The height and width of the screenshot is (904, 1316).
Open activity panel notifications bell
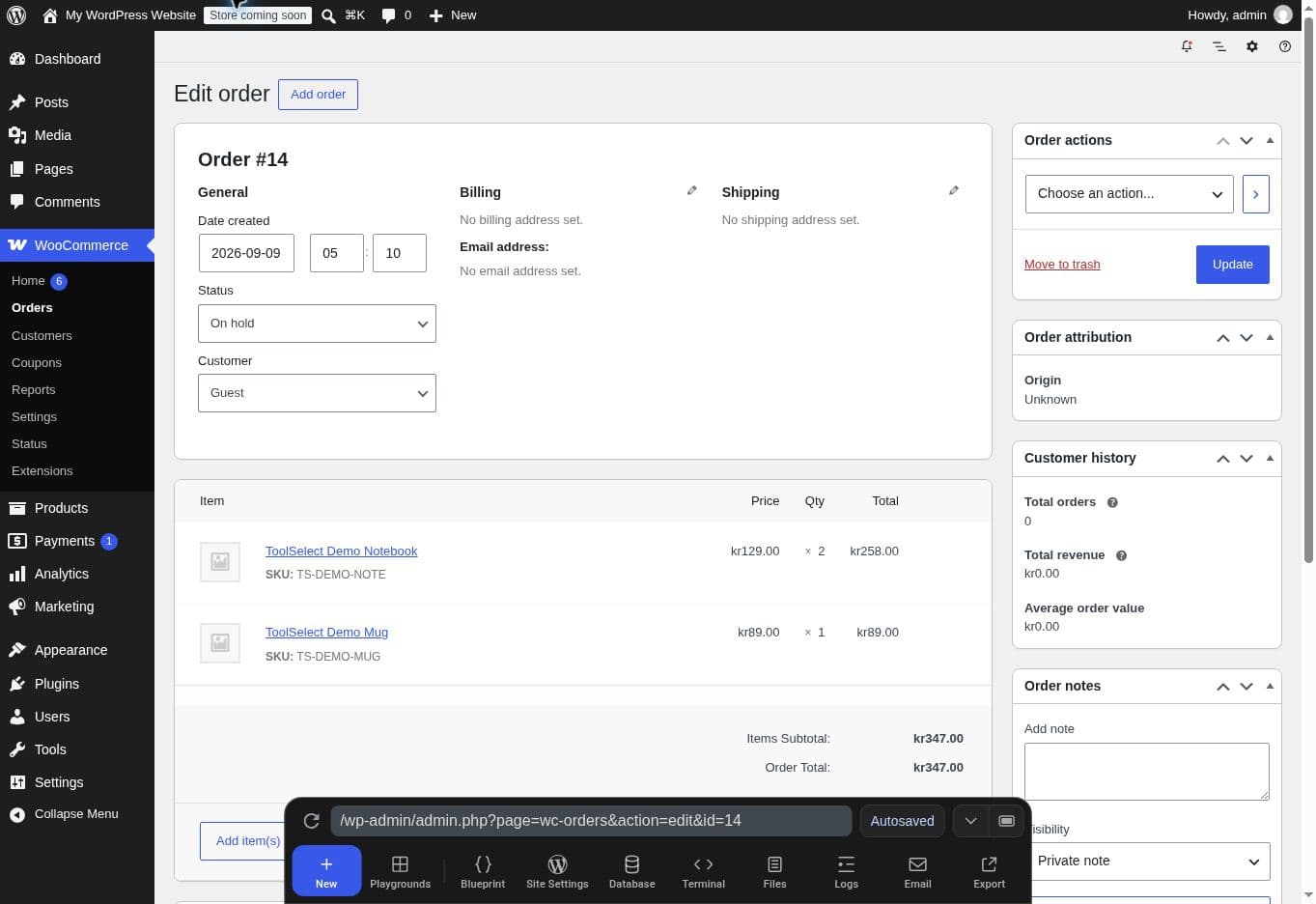click(1187, 46)
